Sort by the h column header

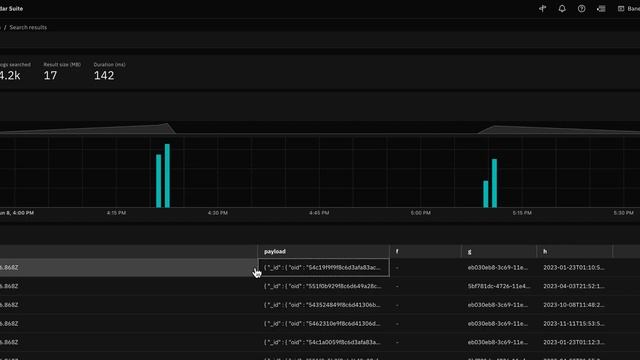(x=574, y=251)
